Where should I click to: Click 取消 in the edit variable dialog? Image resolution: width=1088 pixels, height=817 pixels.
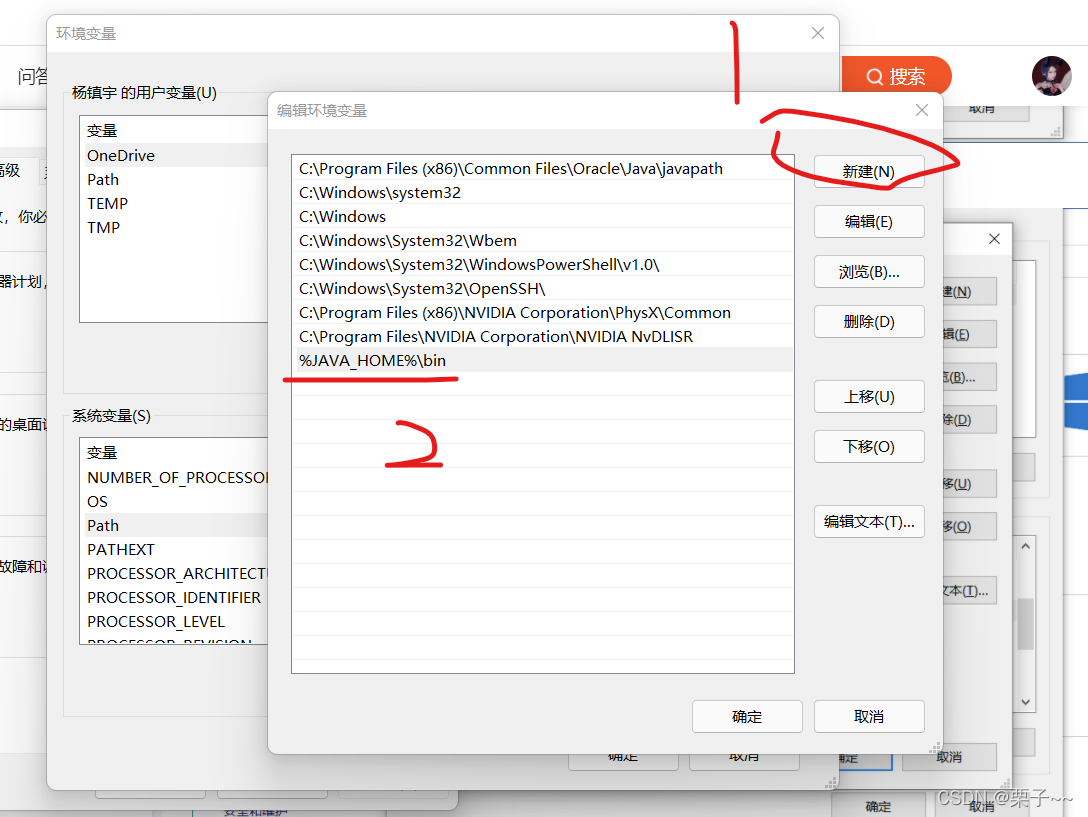(x=869, y=716)
